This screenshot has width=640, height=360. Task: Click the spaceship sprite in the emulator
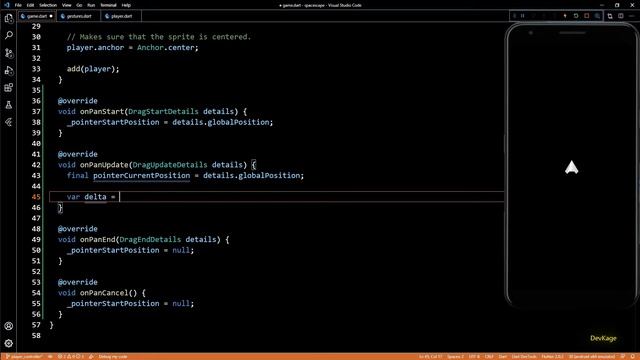(x=571, y=167)
